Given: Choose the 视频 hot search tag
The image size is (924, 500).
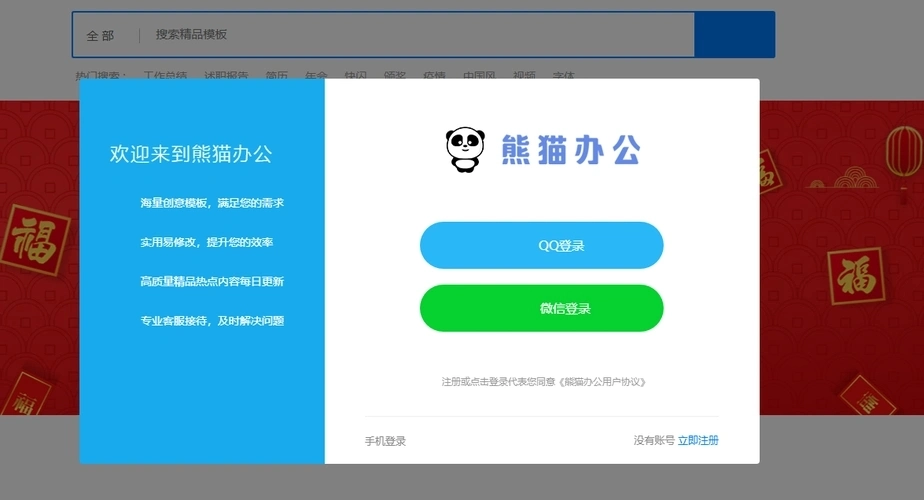Looking at the screenshot, I should [x=524, y=76].
